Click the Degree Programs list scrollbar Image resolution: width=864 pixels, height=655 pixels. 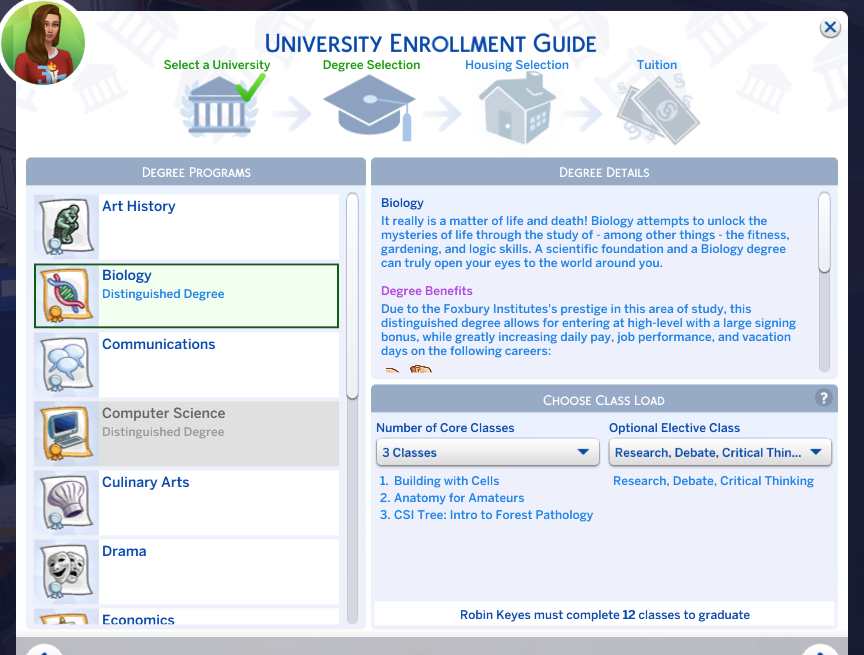(x=352, y=295)
